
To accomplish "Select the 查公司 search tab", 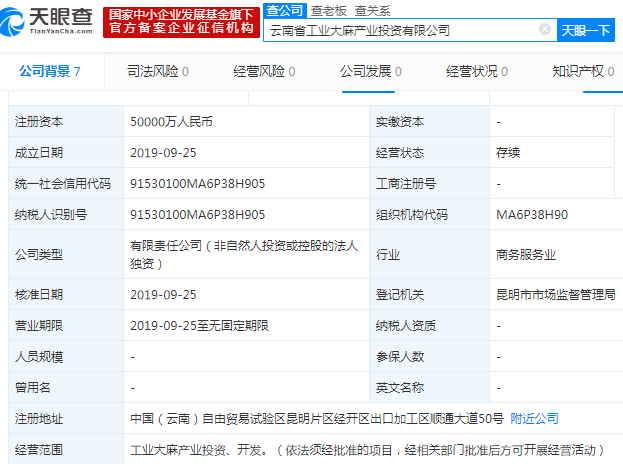I will (x=285, y=10).
